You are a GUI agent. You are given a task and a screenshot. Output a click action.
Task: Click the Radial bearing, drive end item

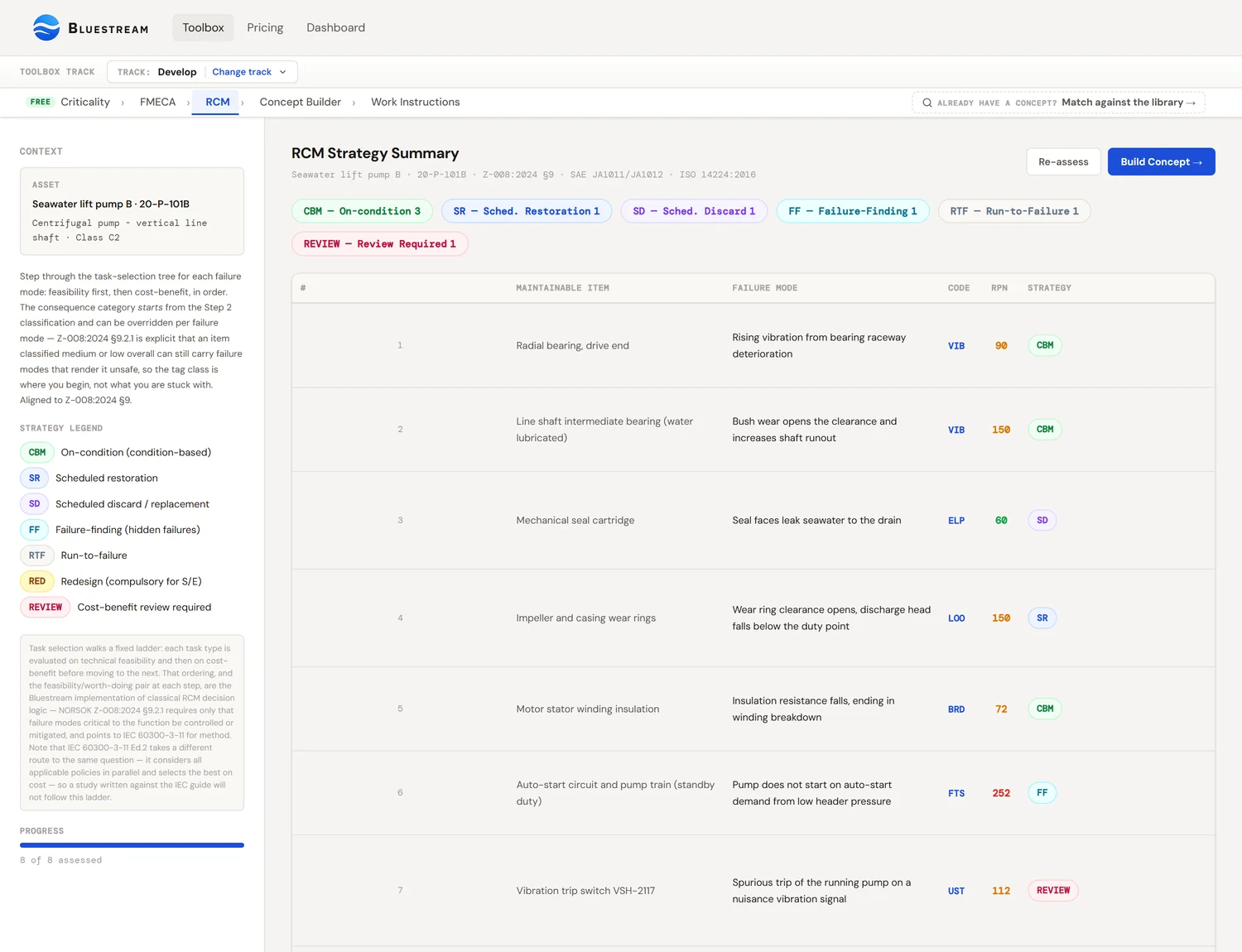coord(572,345)
